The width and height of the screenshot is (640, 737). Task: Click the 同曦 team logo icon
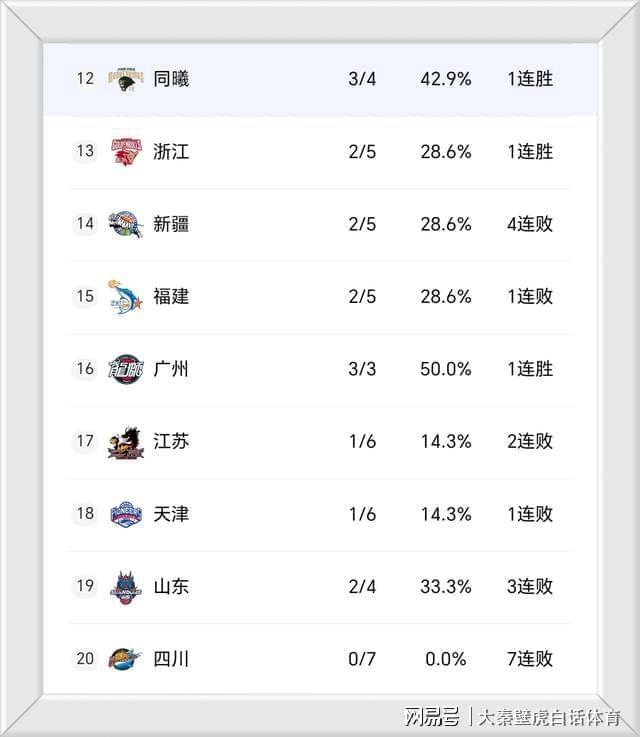click(126, 78)
